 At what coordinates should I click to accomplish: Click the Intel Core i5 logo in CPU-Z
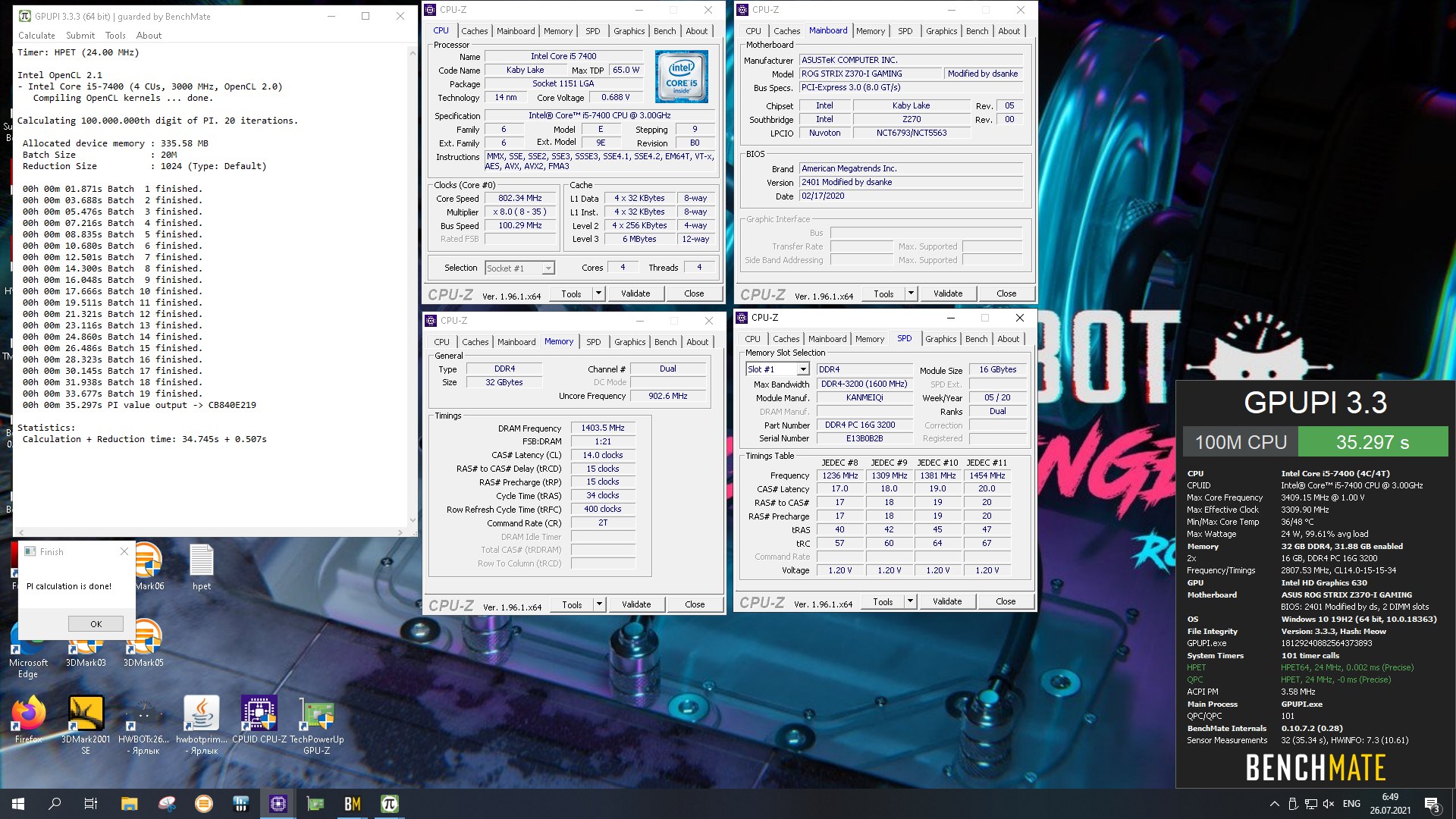[681, 77]
